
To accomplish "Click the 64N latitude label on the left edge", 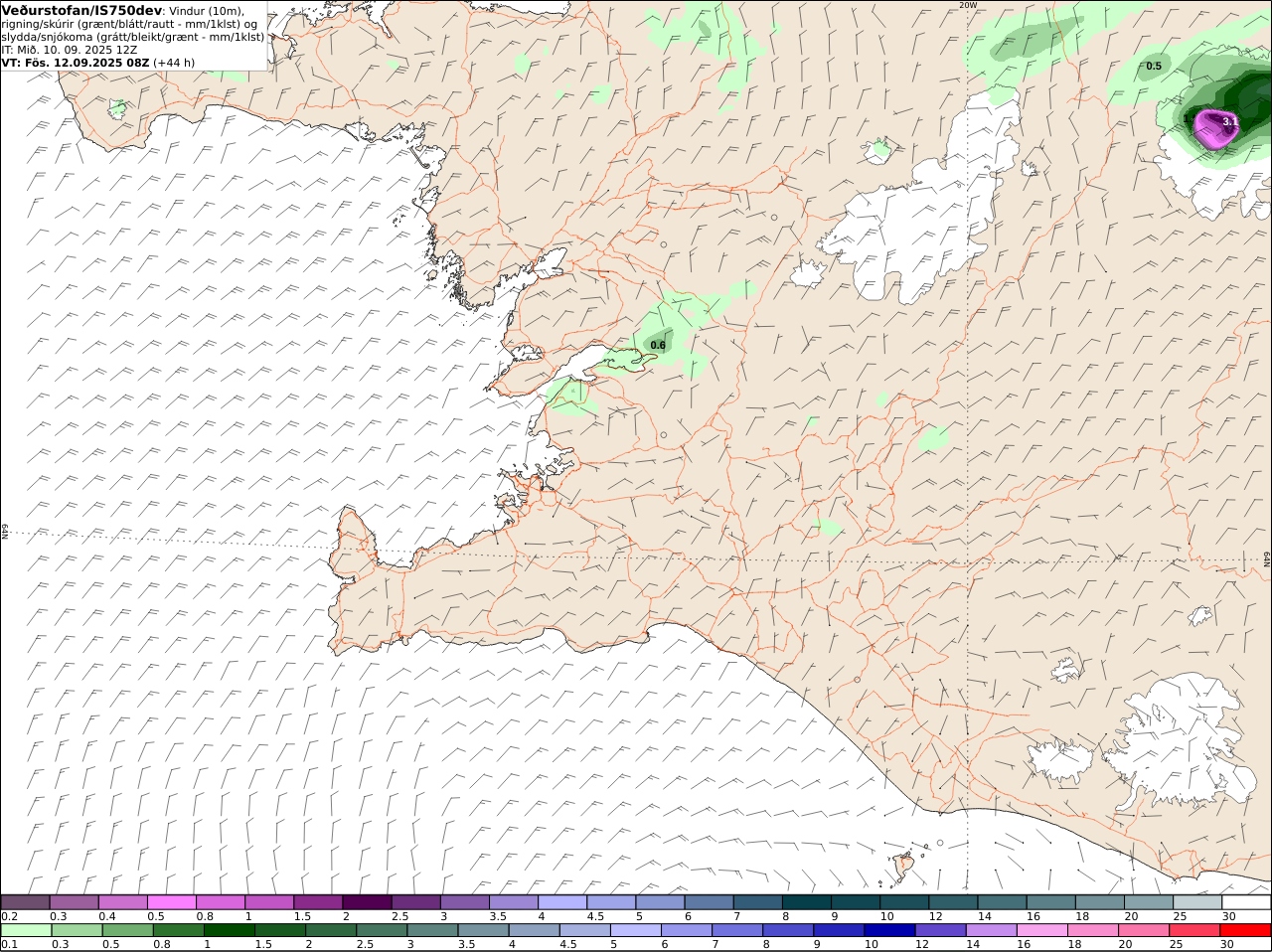I will [x=5, y=532].
